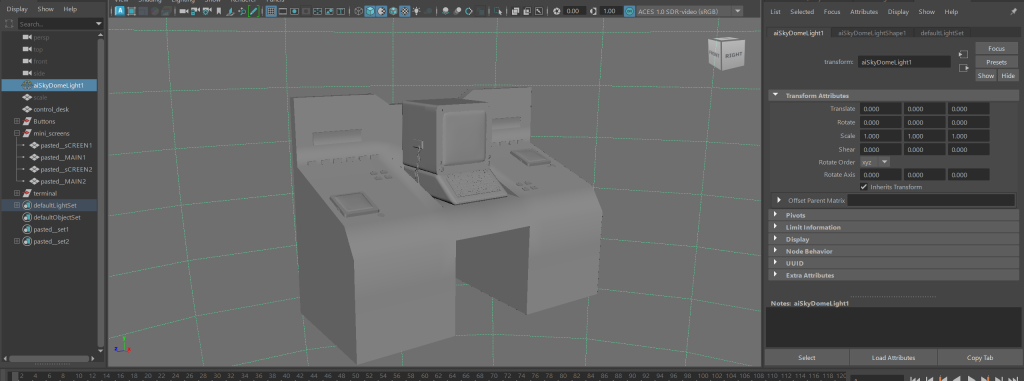1024x381 pixels.
Task: Click the Gamma contrast icon
Action: [x=593, y=11]
